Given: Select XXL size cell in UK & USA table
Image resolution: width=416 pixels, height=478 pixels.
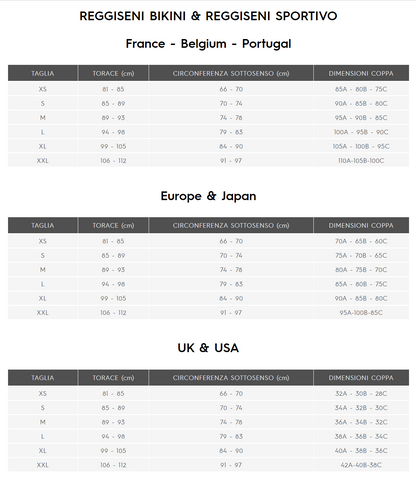Looking at the screenshot, I should click(43, 465).
